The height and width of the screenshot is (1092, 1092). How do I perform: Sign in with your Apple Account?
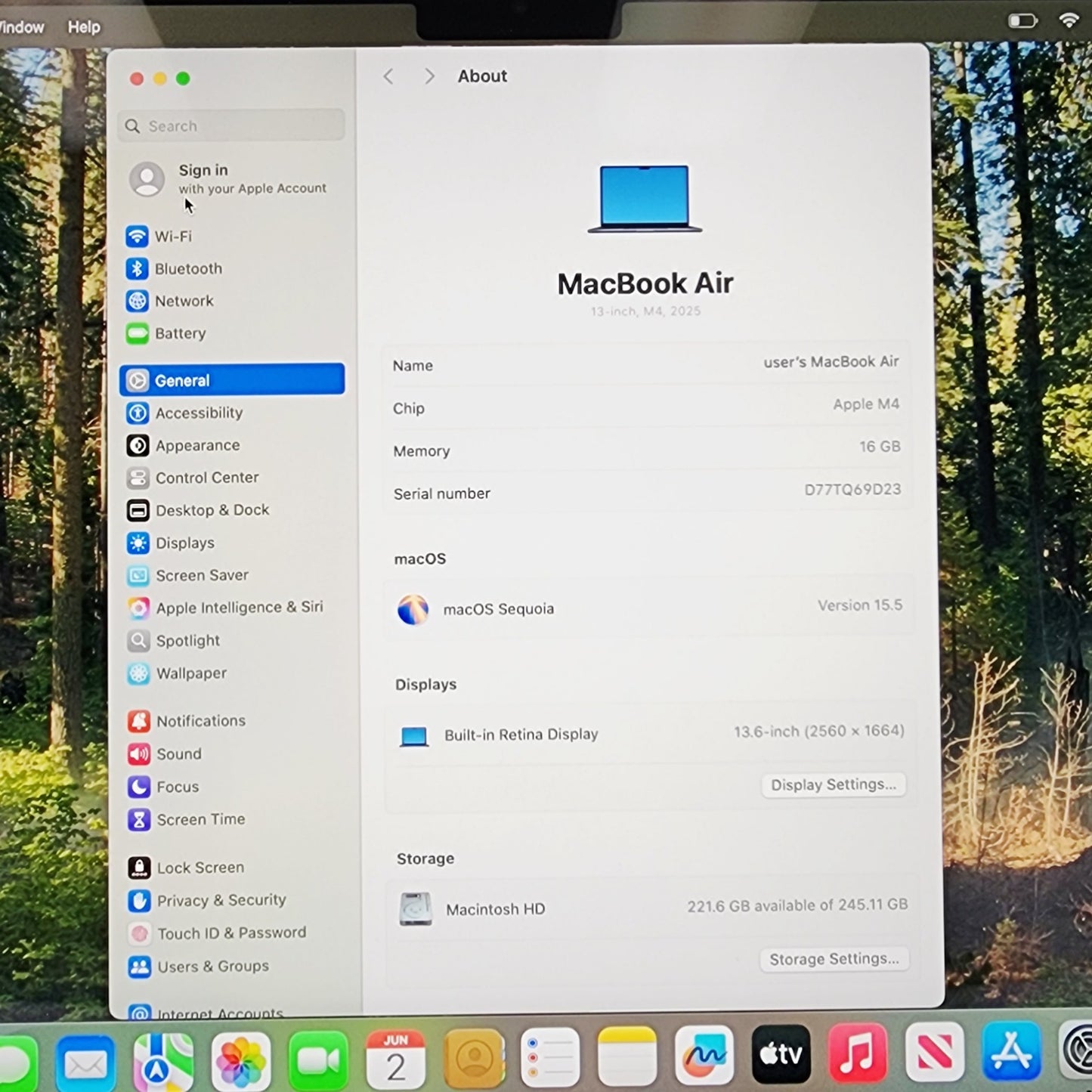click(230, 179)
